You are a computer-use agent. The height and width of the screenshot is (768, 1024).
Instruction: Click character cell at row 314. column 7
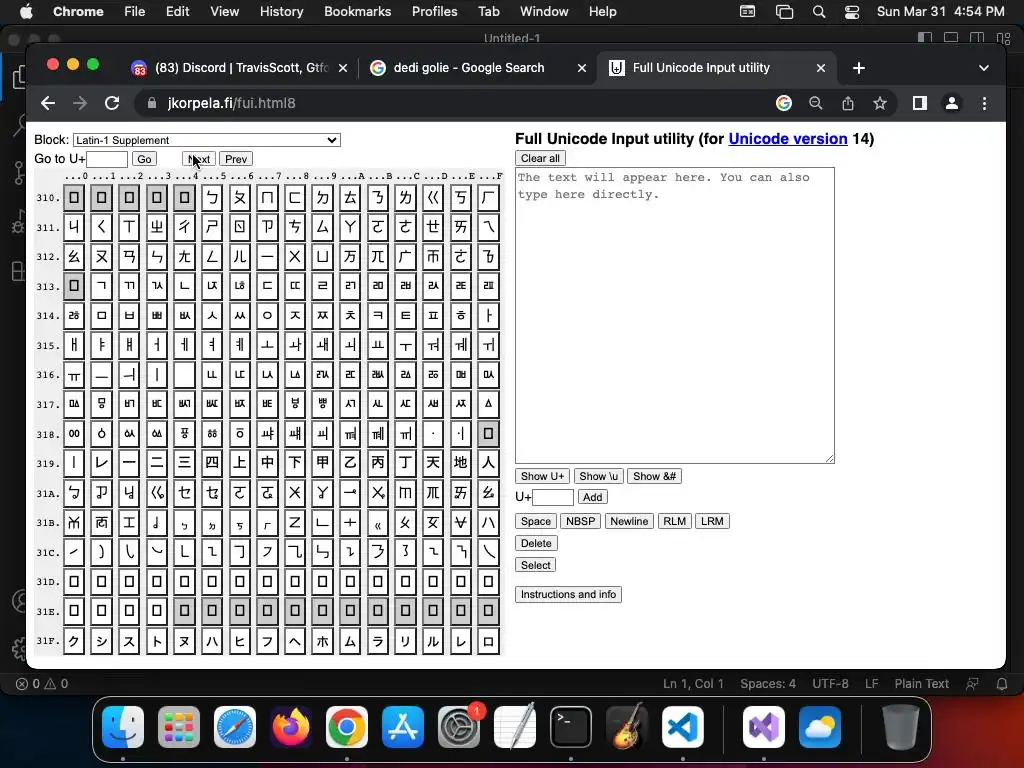267,315
